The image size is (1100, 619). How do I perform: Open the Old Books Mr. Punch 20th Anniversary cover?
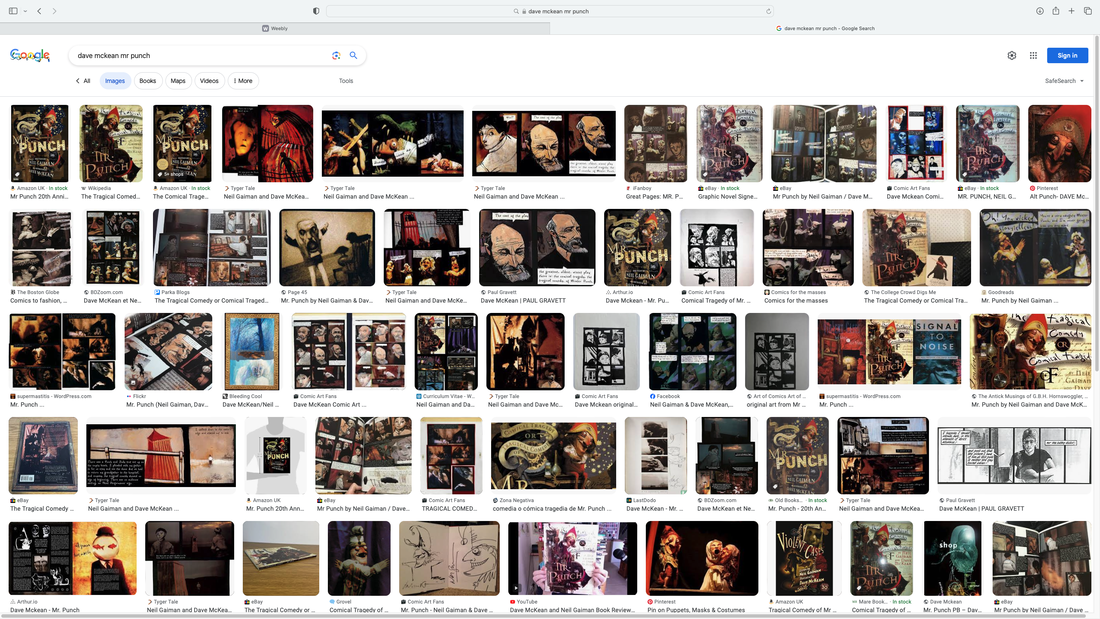coord(798,456)
